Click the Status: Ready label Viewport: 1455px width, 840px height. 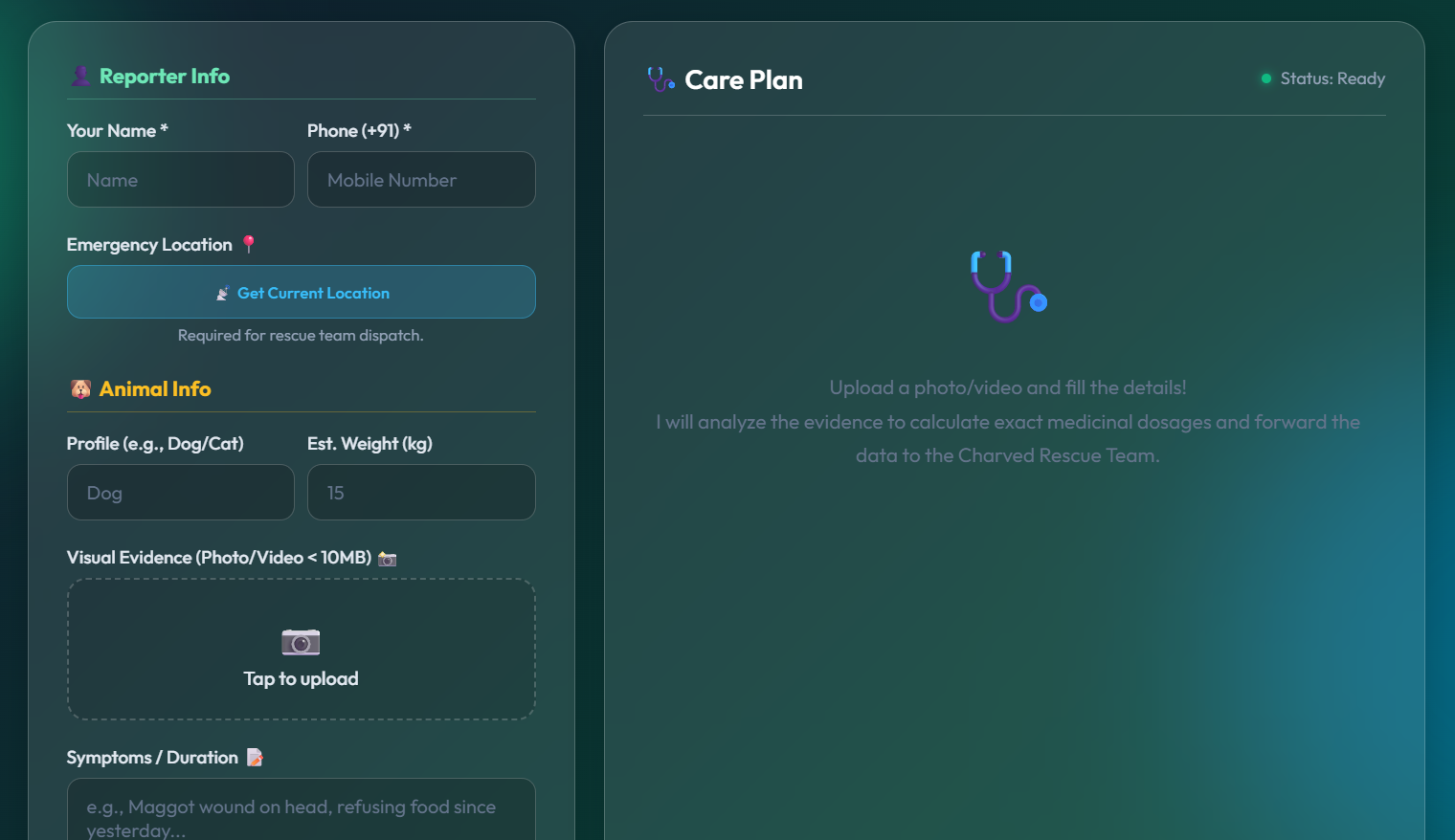click(x=1333, y=78)
